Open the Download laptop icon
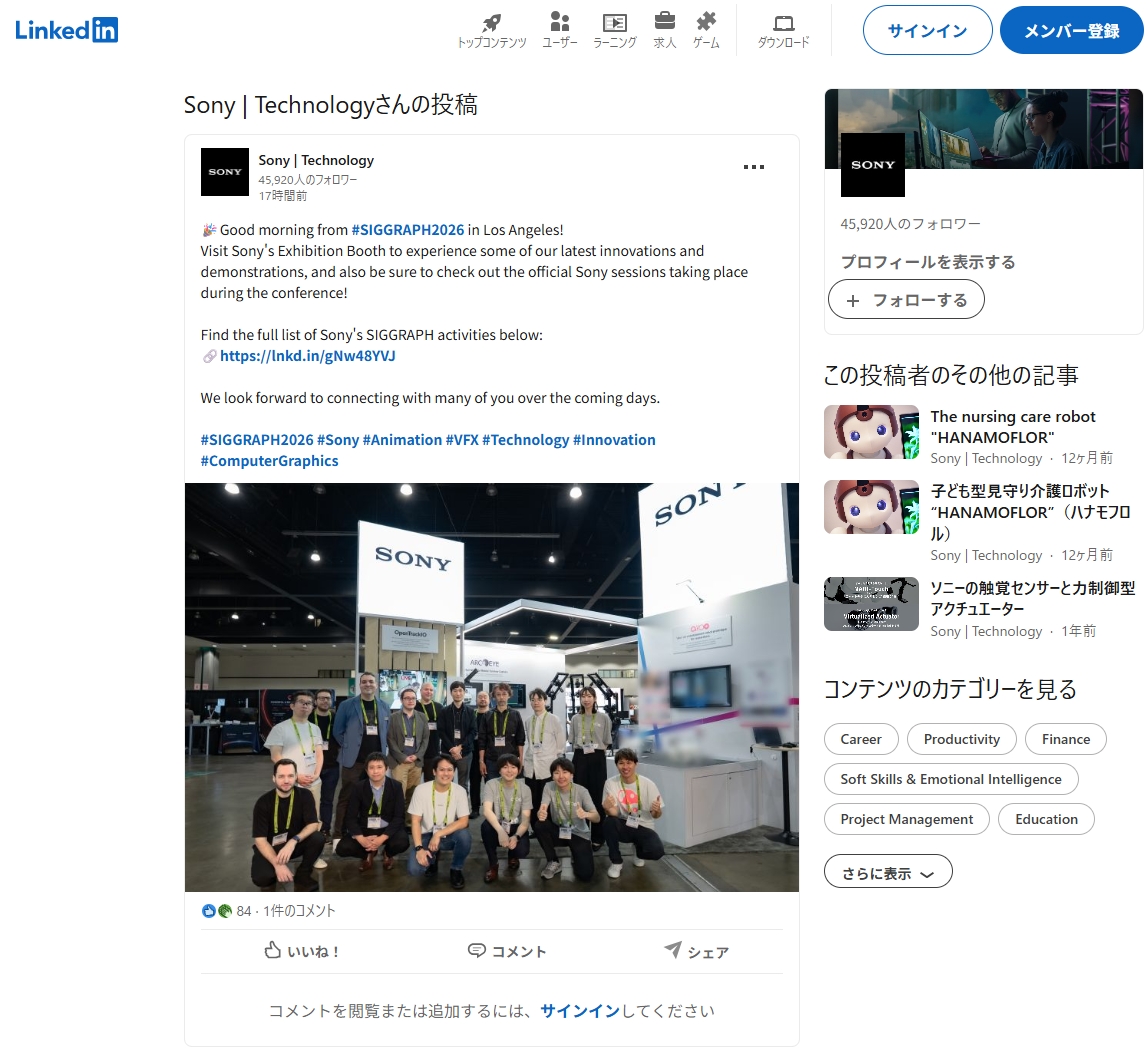This screenshot has height=1055, width=1148. coord(783,30)
